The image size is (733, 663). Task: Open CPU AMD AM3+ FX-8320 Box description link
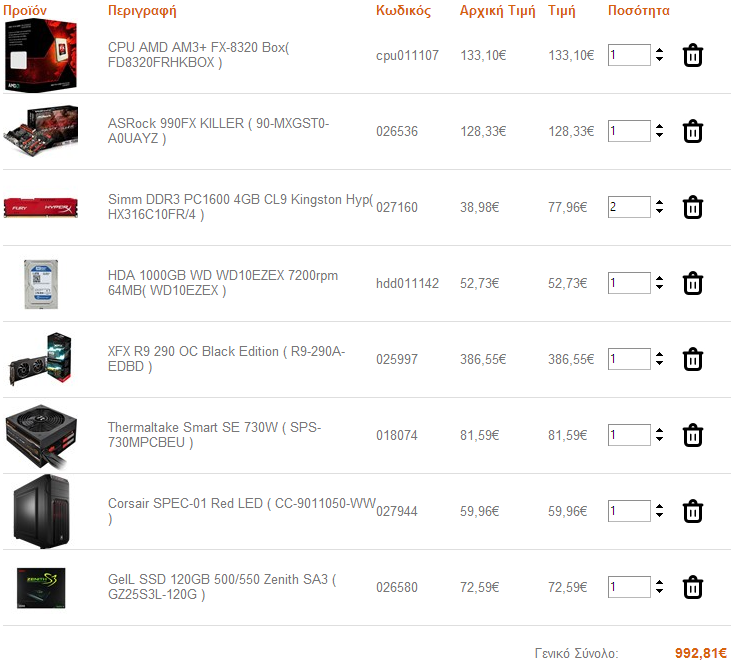[198, 55]
